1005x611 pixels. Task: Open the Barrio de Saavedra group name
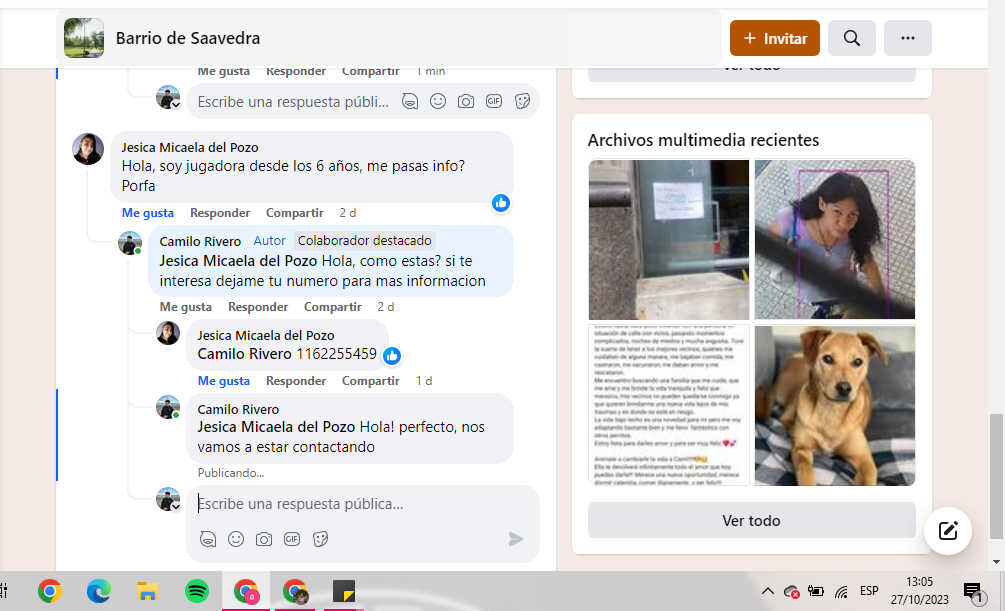pos(188,38)
